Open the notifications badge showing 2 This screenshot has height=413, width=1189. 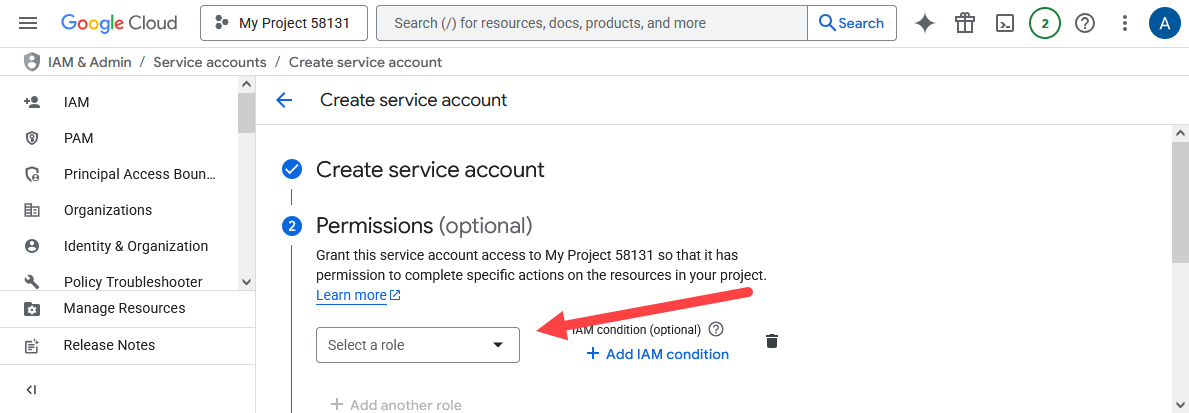point(1045,23)
